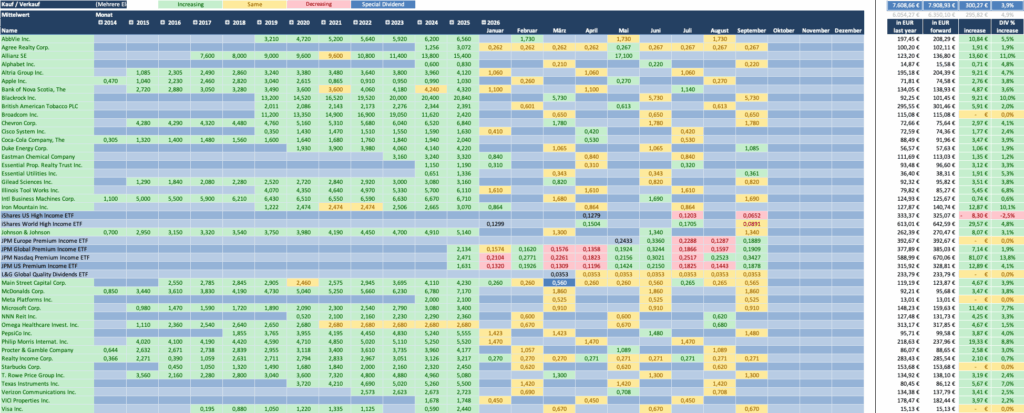This screenshot has height=413, width=1024.
Task: Select McDonalds 2014 value '0,850'
Action: [110, 291]
